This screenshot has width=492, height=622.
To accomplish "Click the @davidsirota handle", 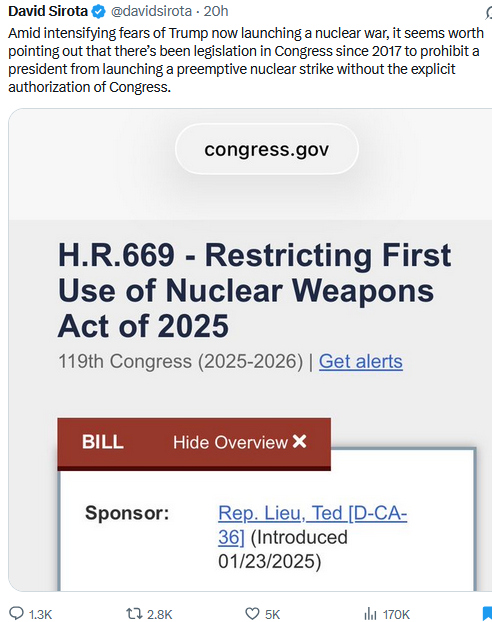I will point(151,11).
